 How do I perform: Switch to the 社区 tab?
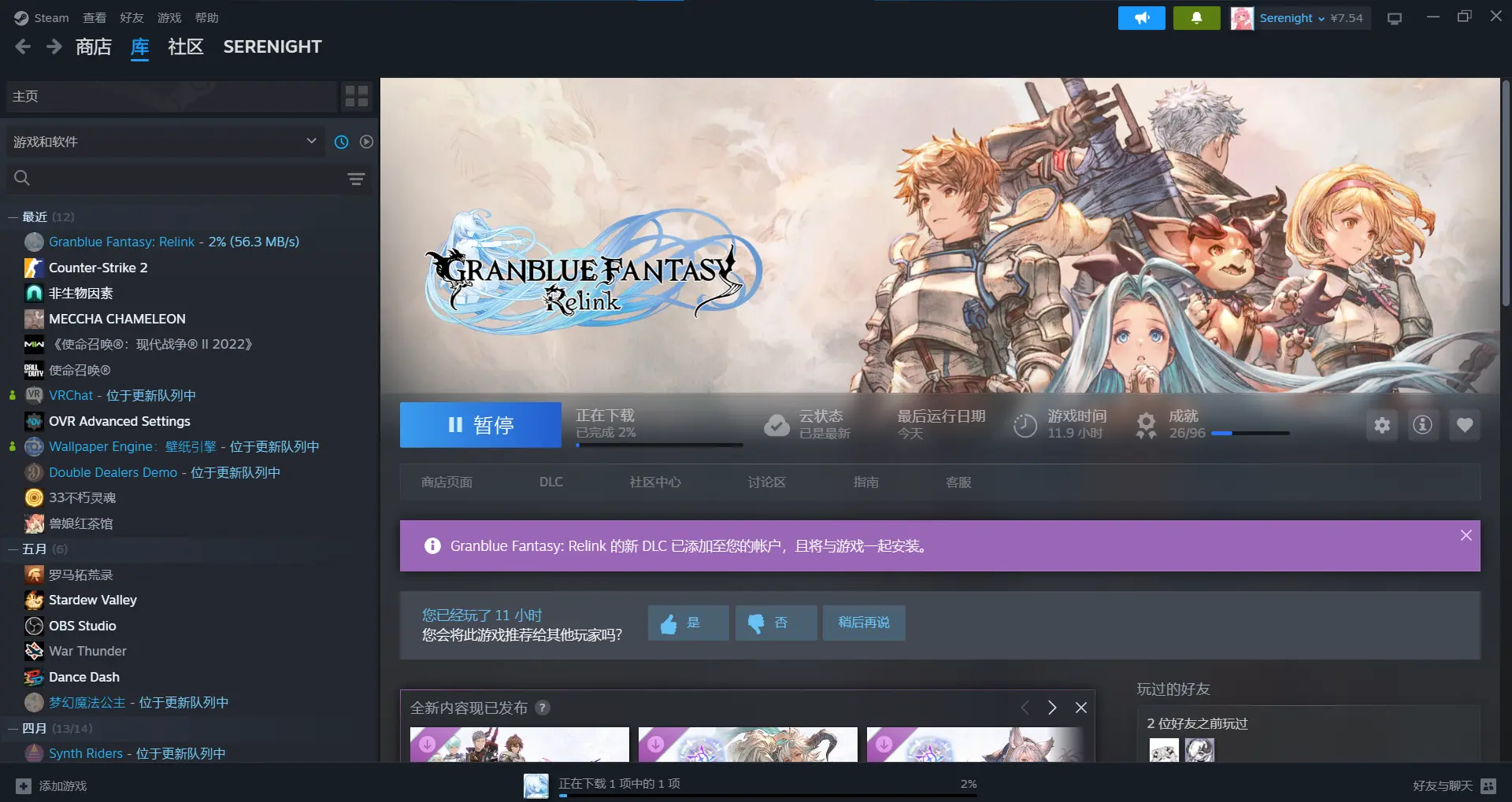click(x=186, y=47)
